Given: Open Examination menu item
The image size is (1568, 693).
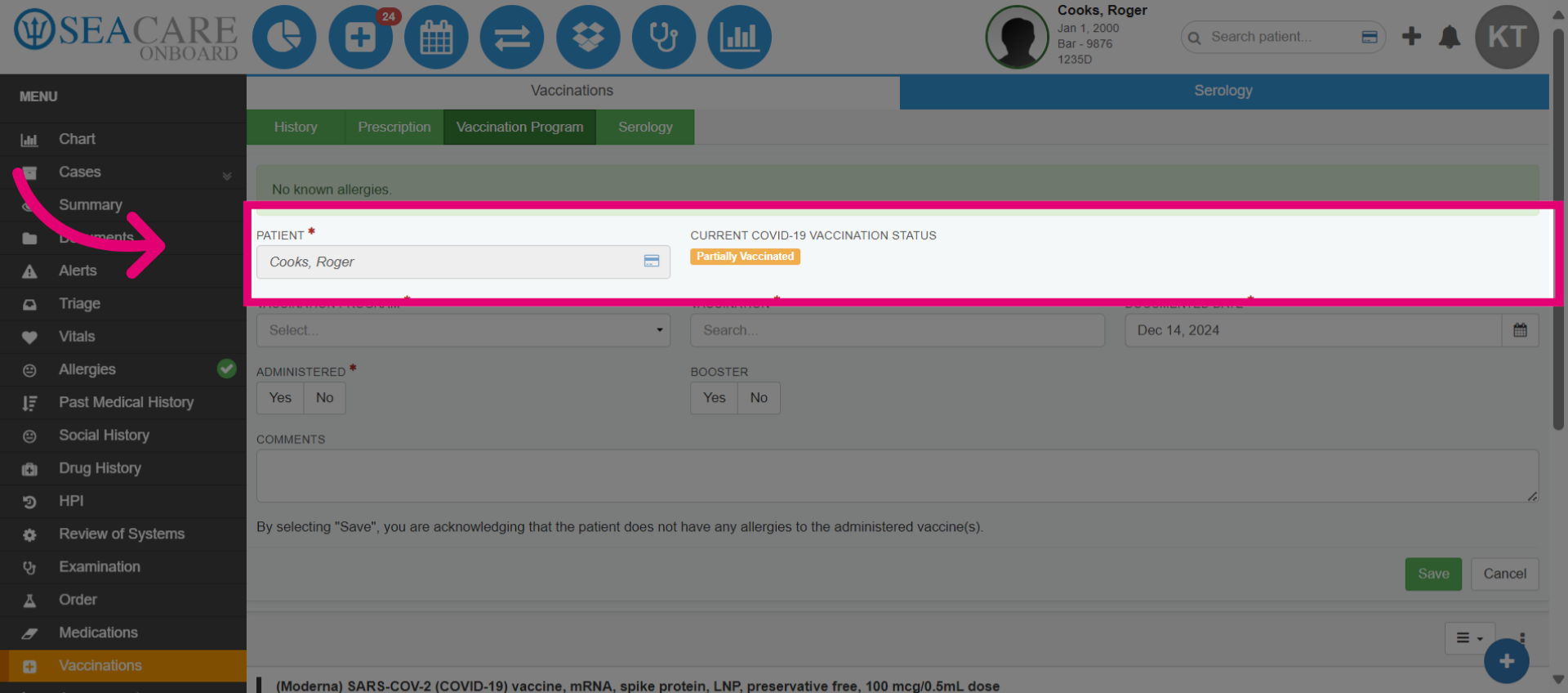Looking at the screenshot, I should 123,566.
